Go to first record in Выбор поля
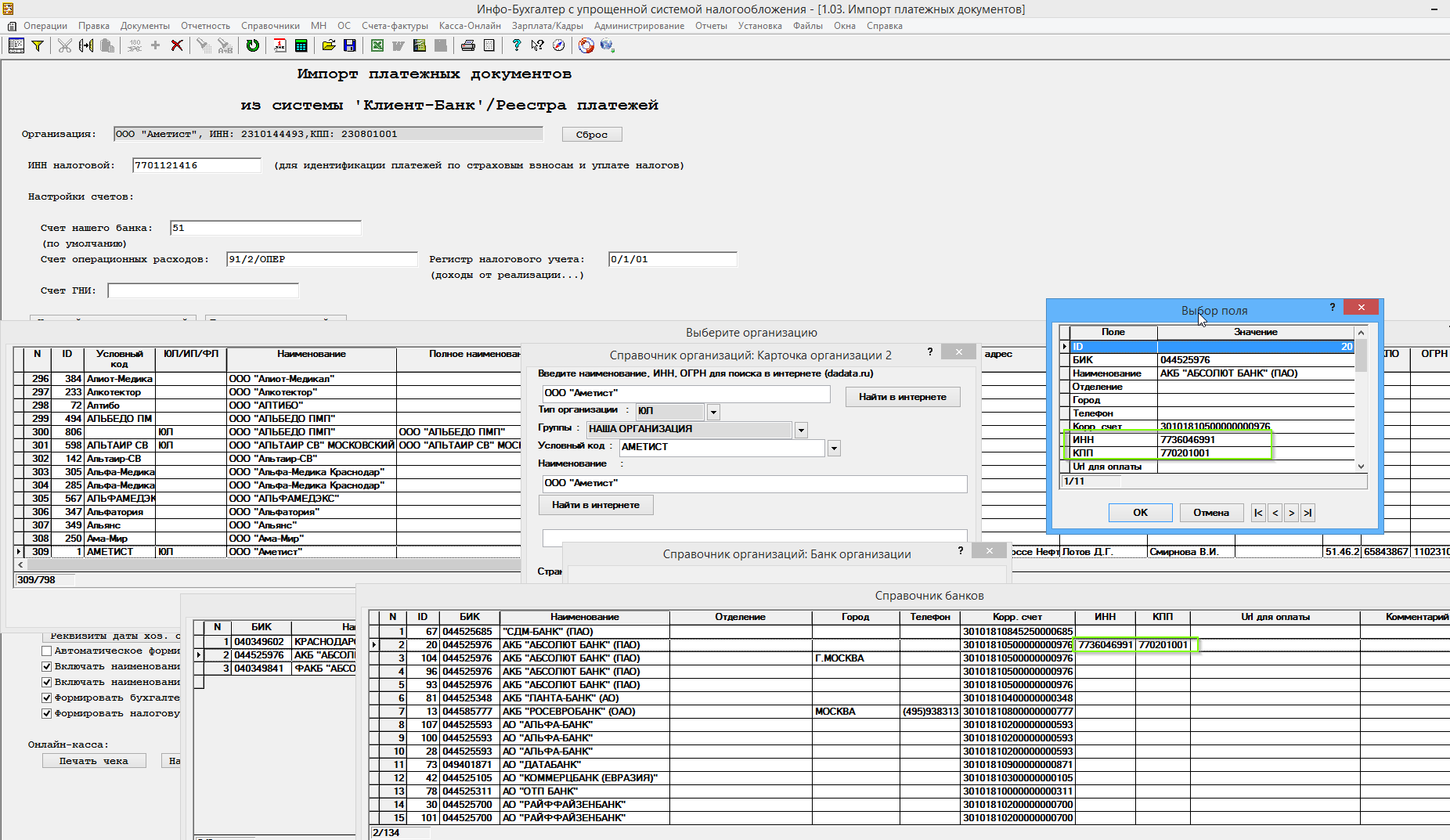The height and width of the screenshot is (840, 1450). pos(1258,513)
